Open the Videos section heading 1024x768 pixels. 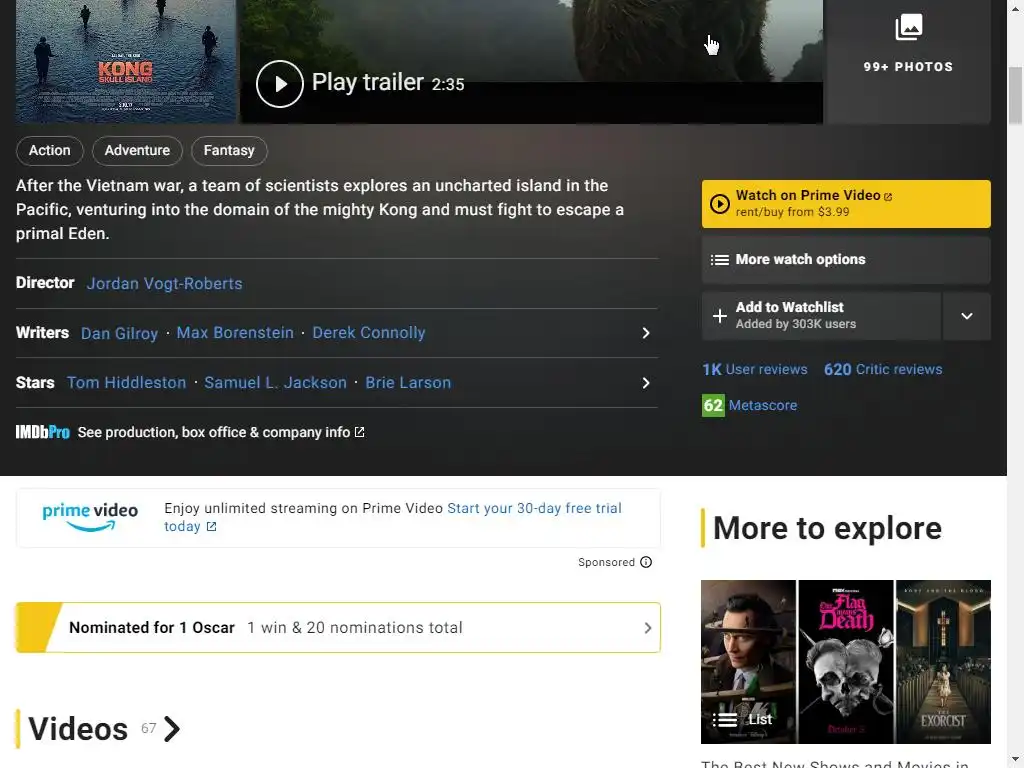tap(78, 729)
